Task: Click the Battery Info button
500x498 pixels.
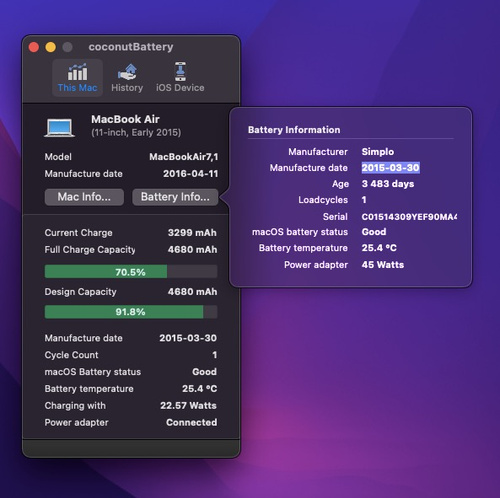Action: (175, 197)
